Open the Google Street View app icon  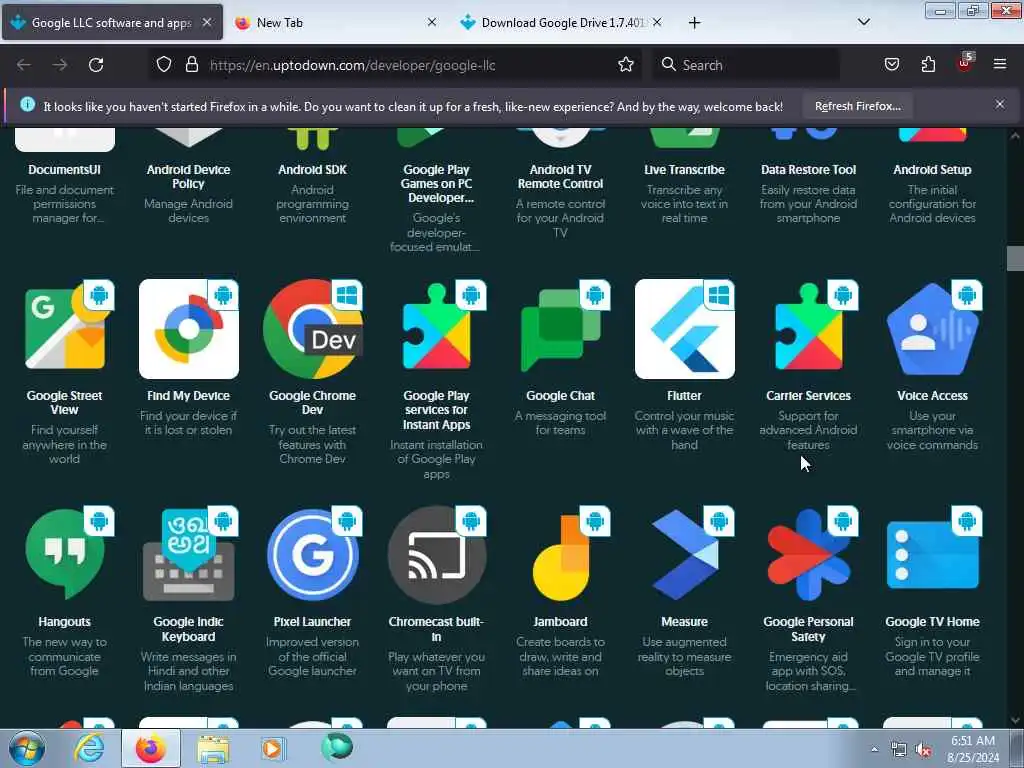[x=65, y=329]
